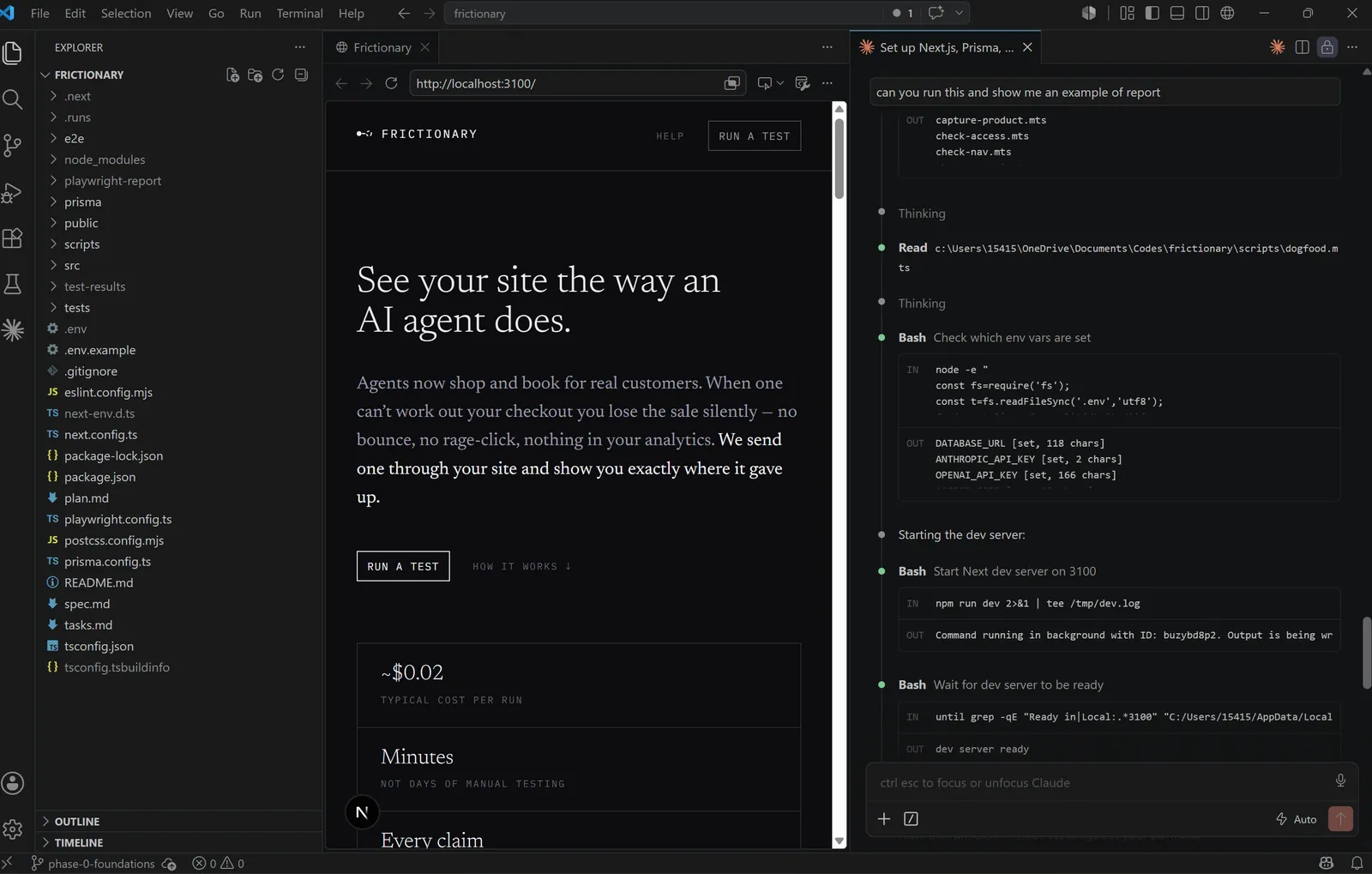Toggle the primary side bar
This screenshot has height=874, width=1372.
pyautogui.click(x=1152, y=13)
